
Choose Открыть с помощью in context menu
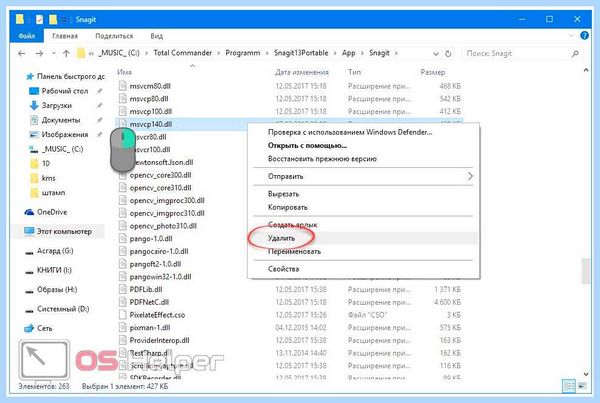[x=363, y=145]
